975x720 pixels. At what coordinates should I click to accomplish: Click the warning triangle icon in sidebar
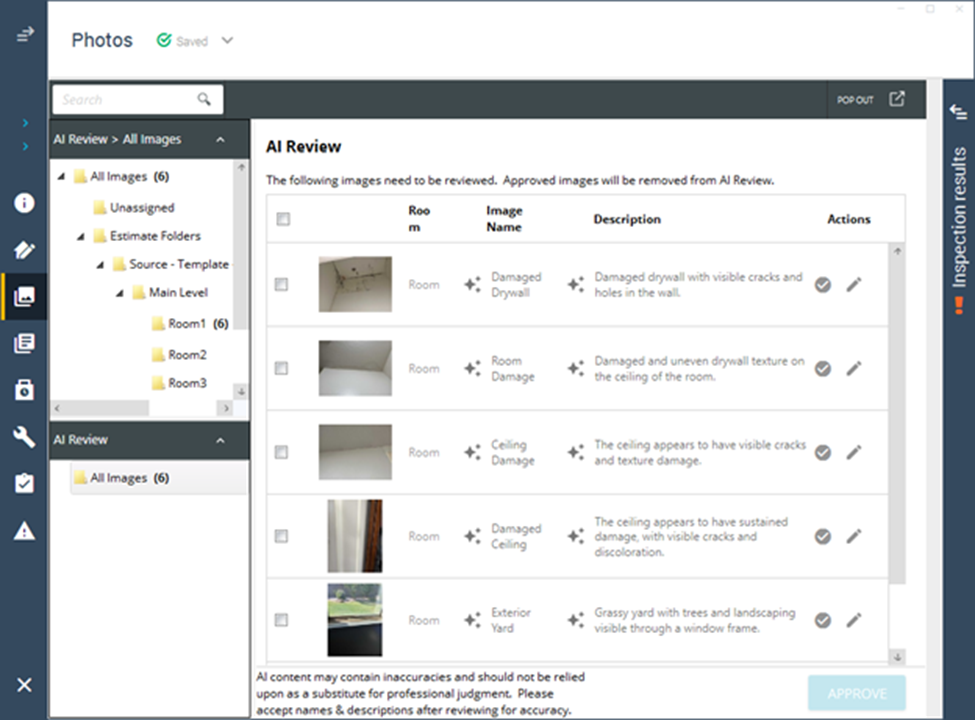pyautogui.click(x=24, y=531)
